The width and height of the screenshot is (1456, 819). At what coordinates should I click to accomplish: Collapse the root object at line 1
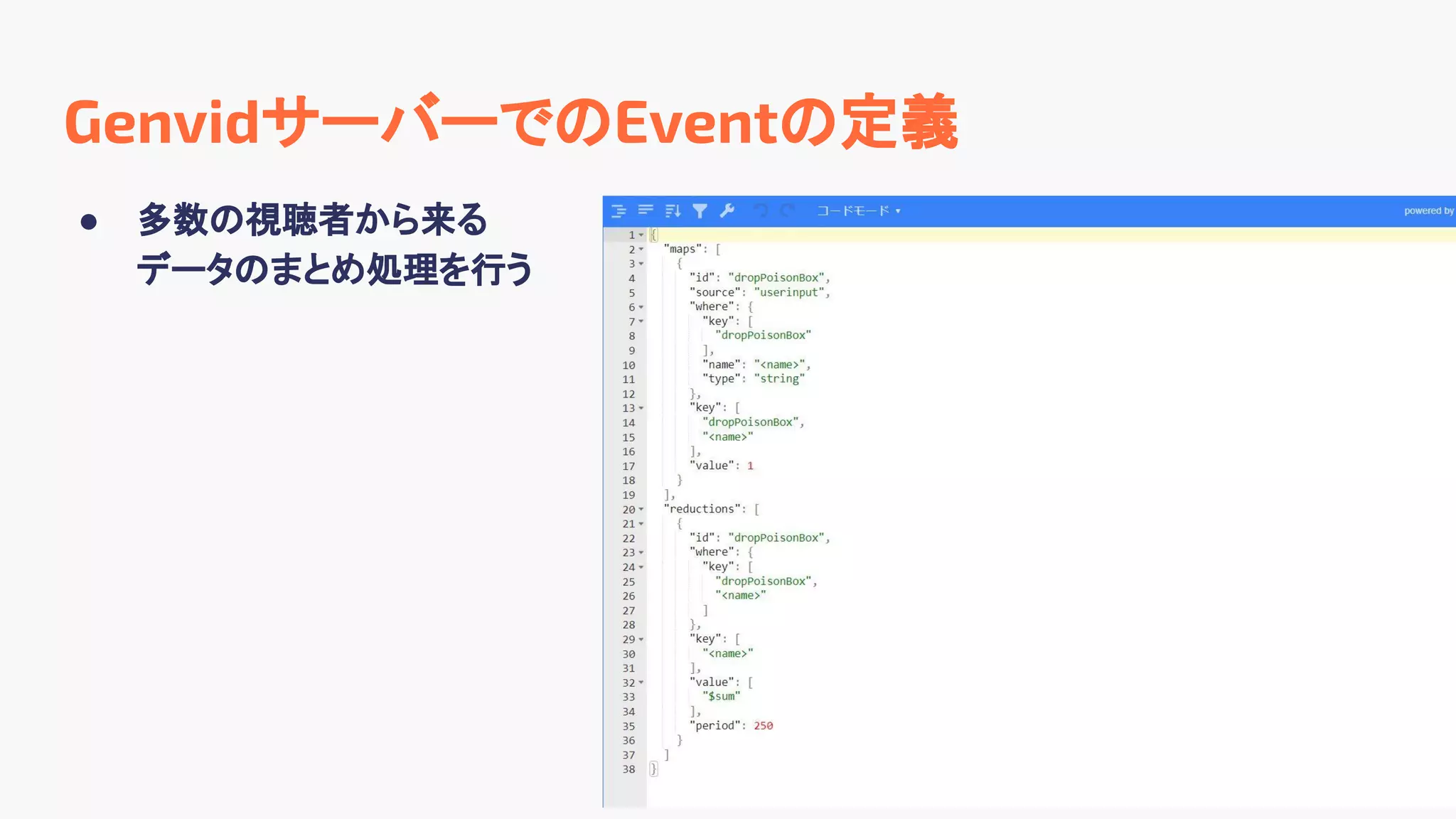click(641, 235)
